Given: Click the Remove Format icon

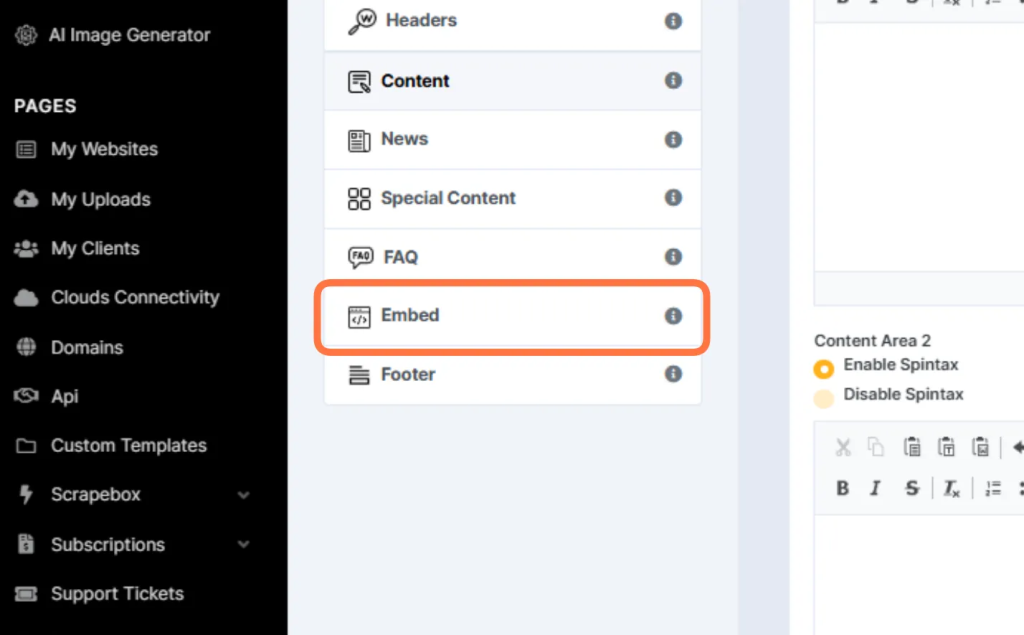Looking at the screenshot, I should [952, 488].
